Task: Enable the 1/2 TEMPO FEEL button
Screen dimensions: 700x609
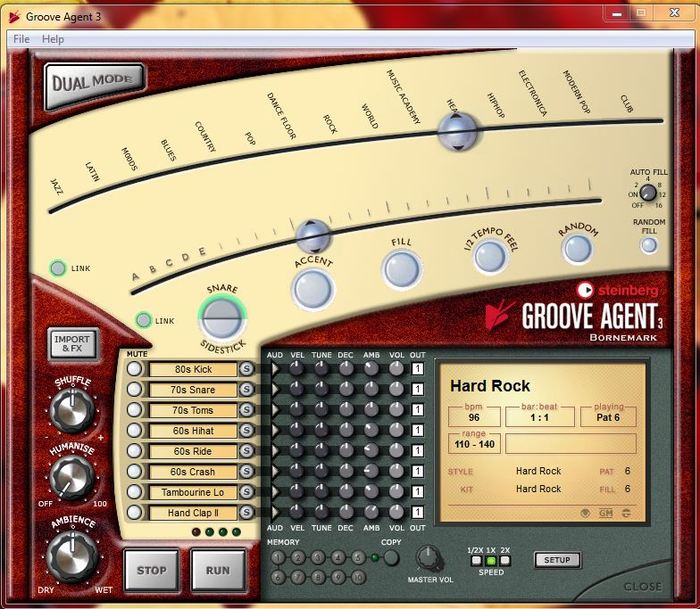Action: (490, 257)
